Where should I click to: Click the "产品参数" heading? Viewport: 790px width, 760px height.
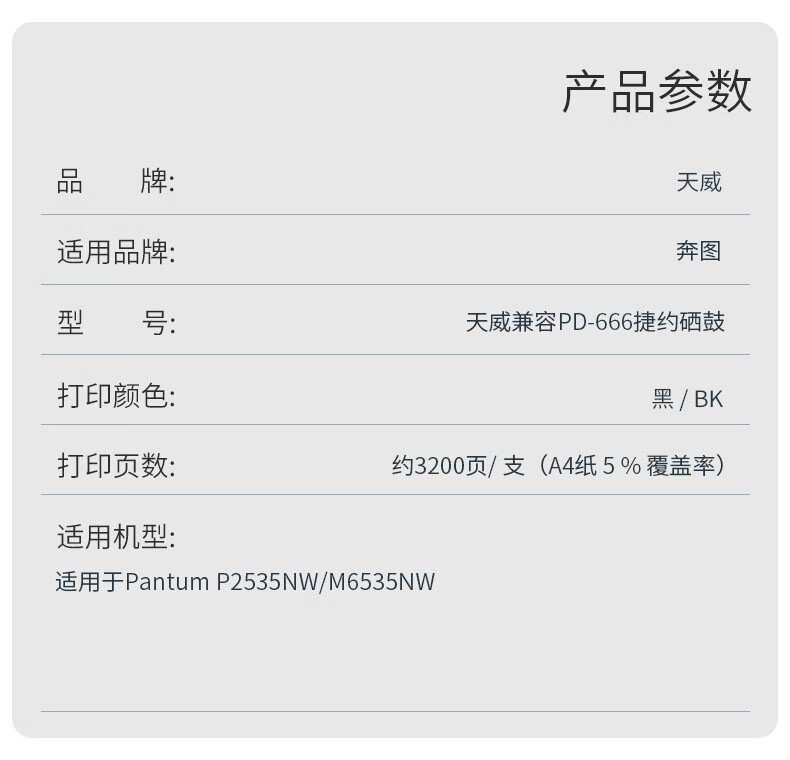point(656,93)
